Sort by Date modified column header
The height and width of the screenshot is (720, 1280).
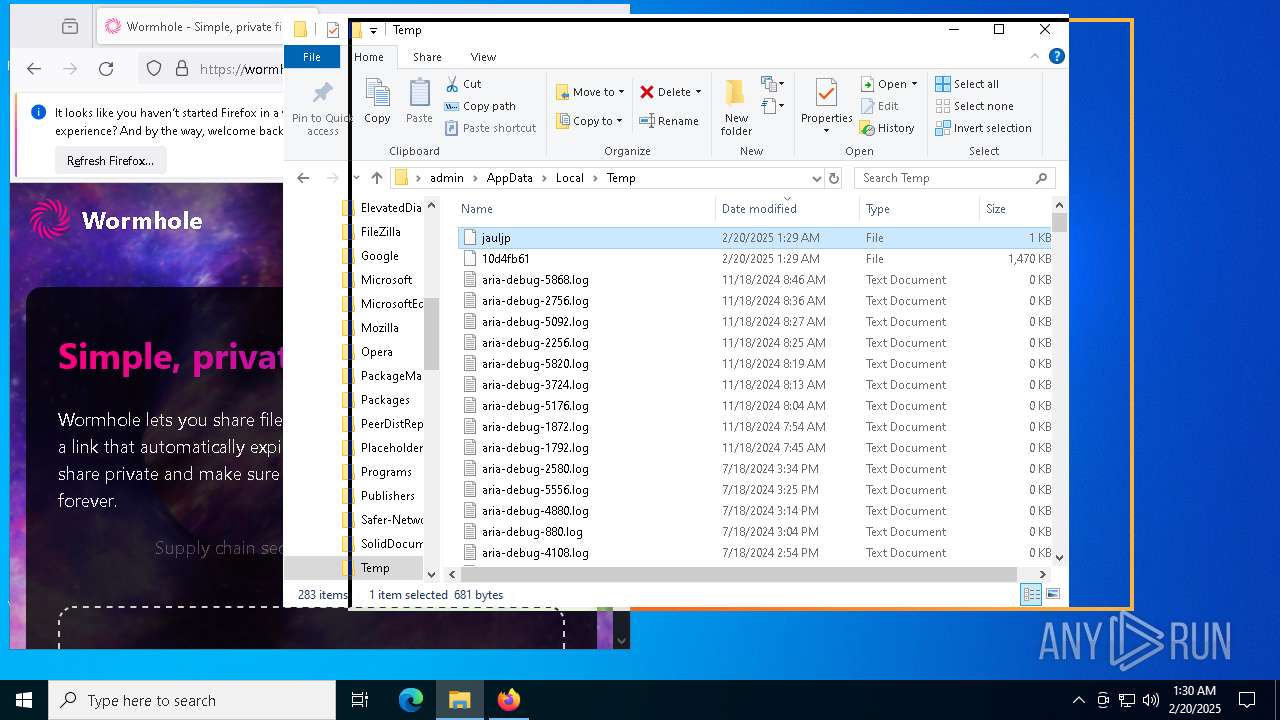pos(786,209)
